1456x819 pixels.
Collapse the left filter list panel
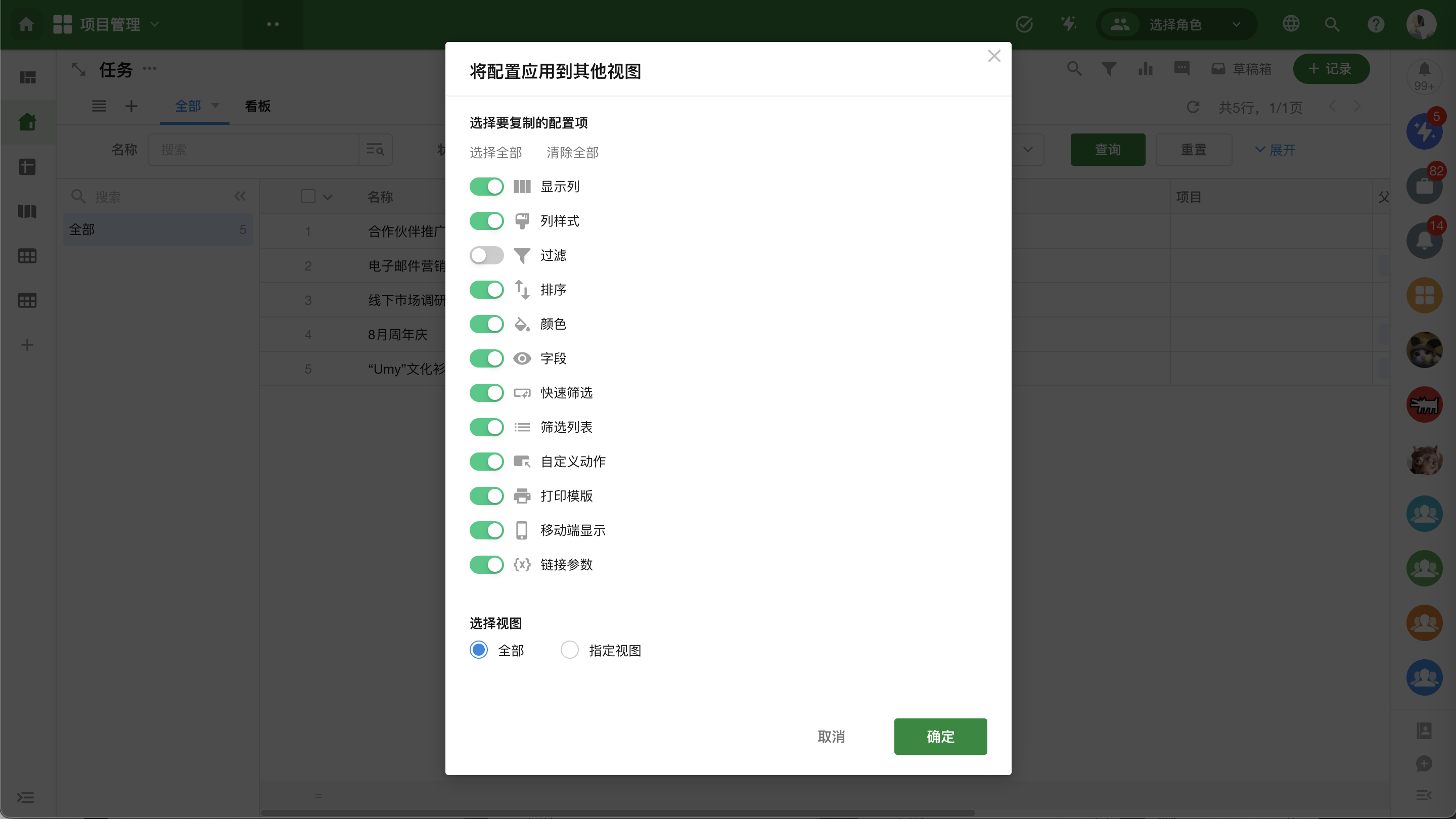point(240,197)
